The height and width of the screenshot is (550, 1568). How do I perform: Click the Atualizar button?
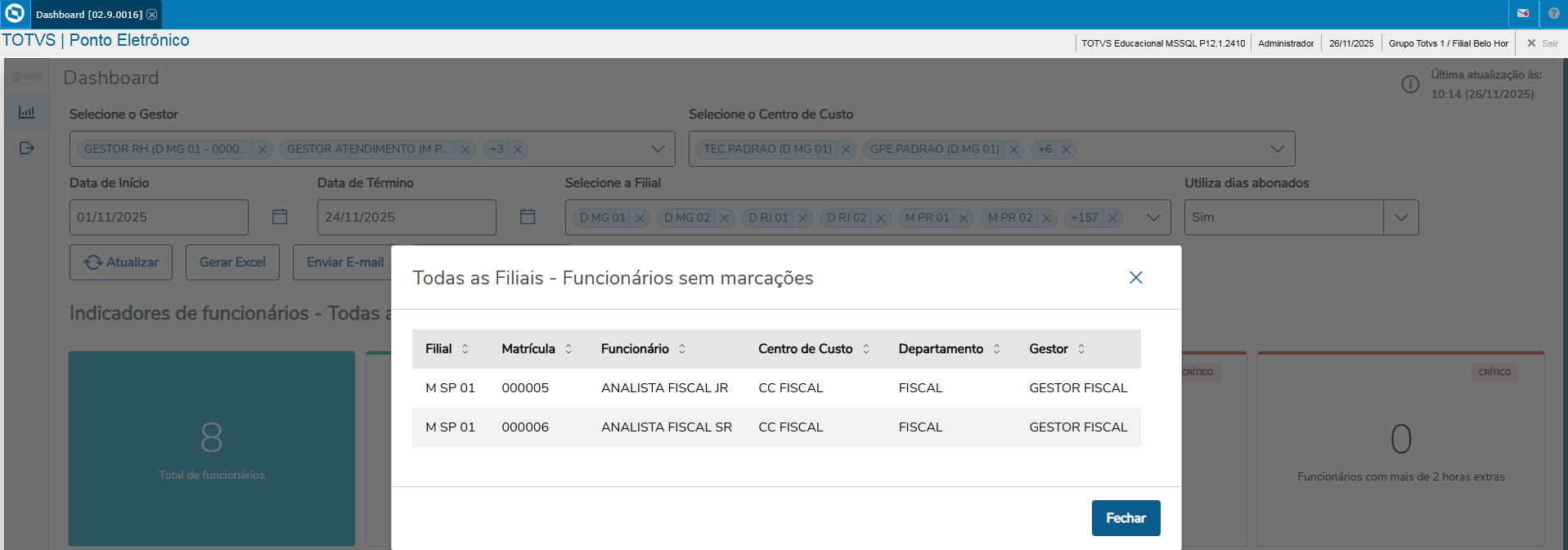click(x=121, y=262)
